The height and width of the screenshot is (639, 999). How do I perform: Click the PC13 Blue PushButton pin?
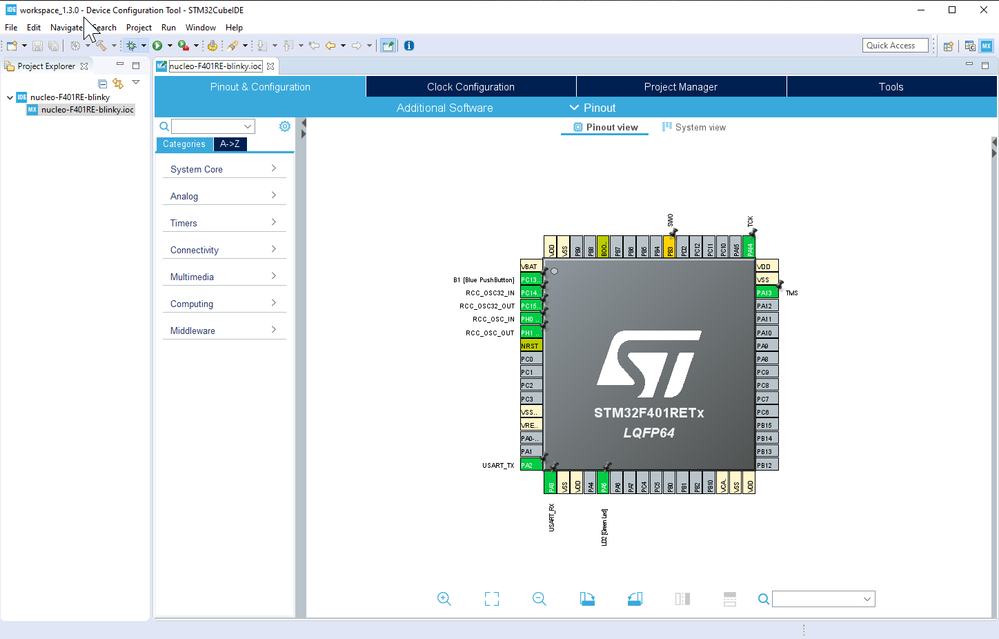click(531, 280)
